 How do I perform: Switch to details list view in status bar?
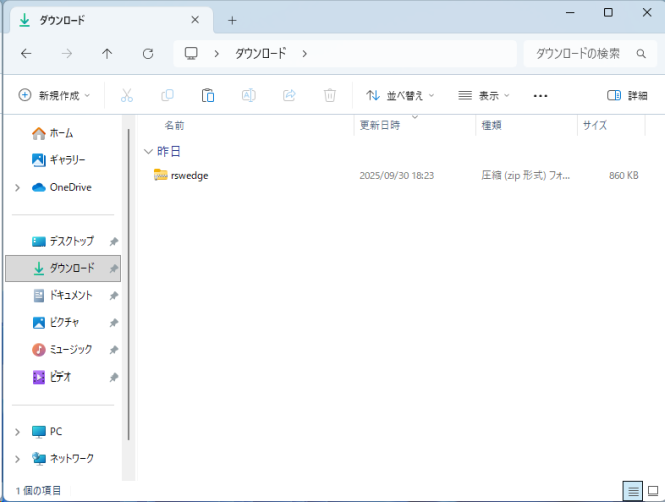pyautogui.click(x=632, y=491)
